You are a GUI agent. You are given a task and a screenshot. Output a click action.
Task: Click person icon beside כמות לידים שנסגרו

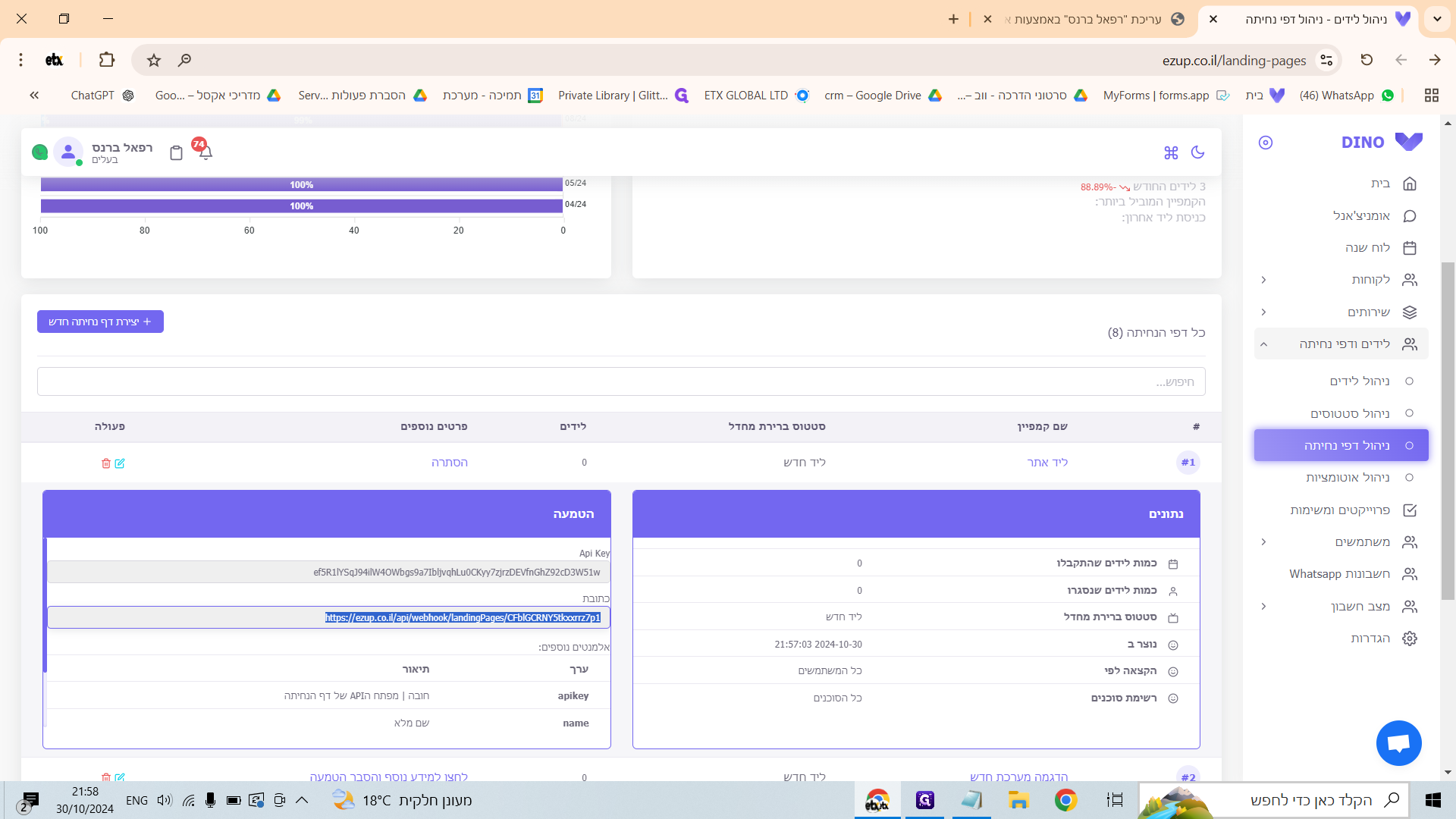1173,591
